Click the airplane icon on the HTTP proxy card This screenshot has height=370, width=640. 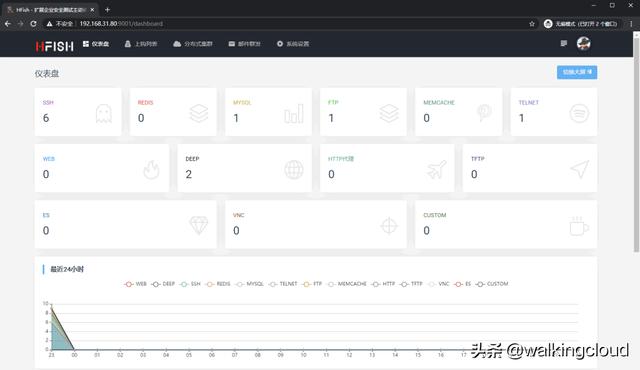[x=436, y=170]
